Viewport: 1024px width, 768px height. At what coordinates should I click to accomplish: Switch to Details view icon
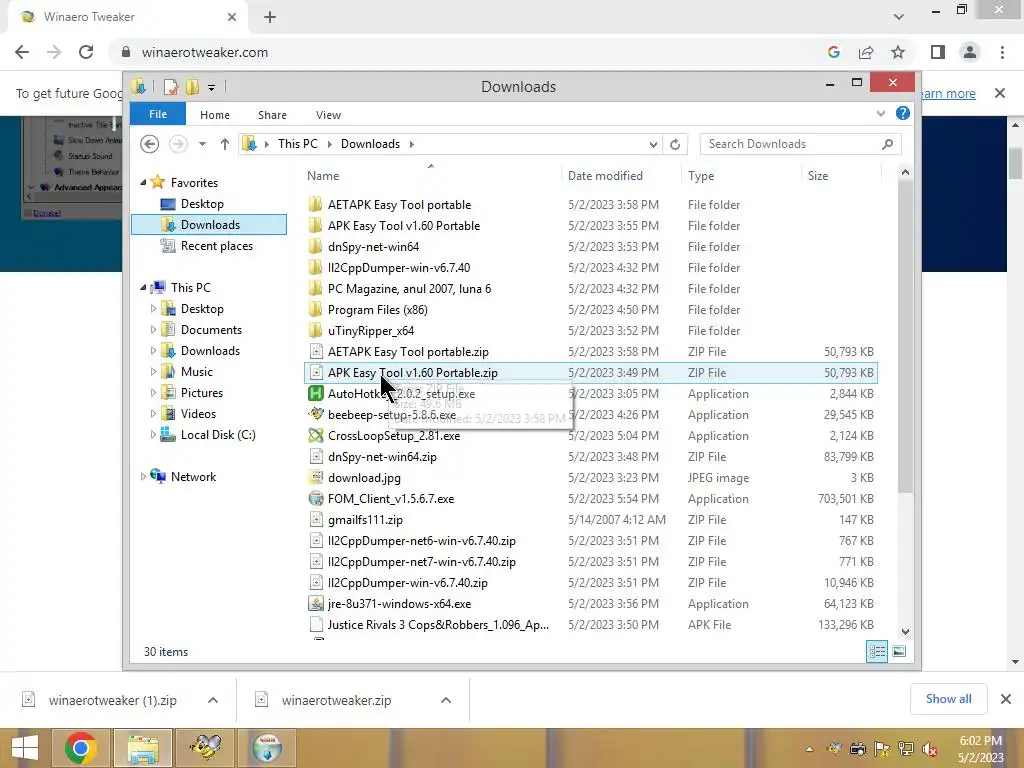877,651
